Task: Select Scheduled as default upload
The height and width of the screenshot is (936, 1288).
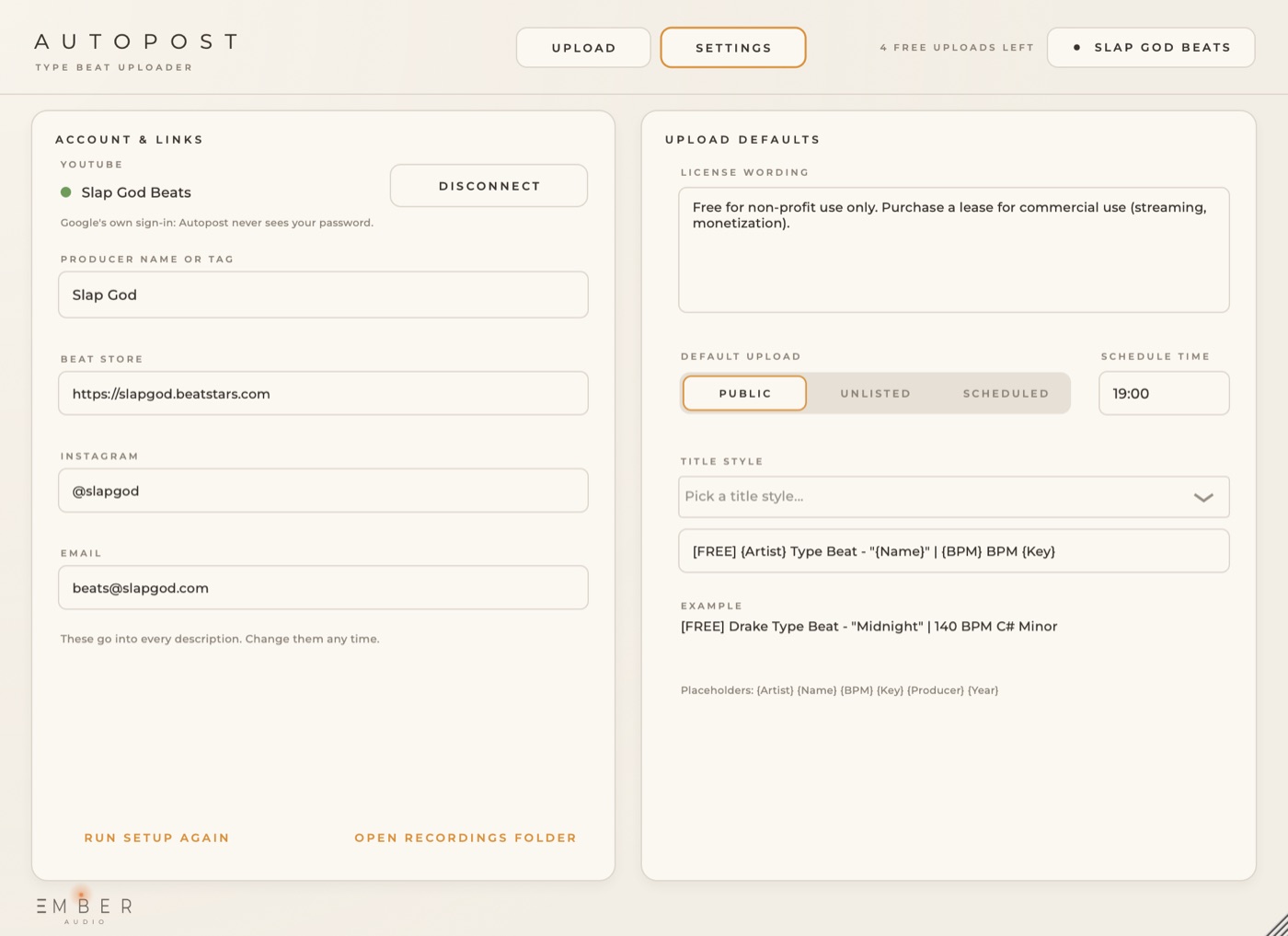Action: [x=1006, y=394]
